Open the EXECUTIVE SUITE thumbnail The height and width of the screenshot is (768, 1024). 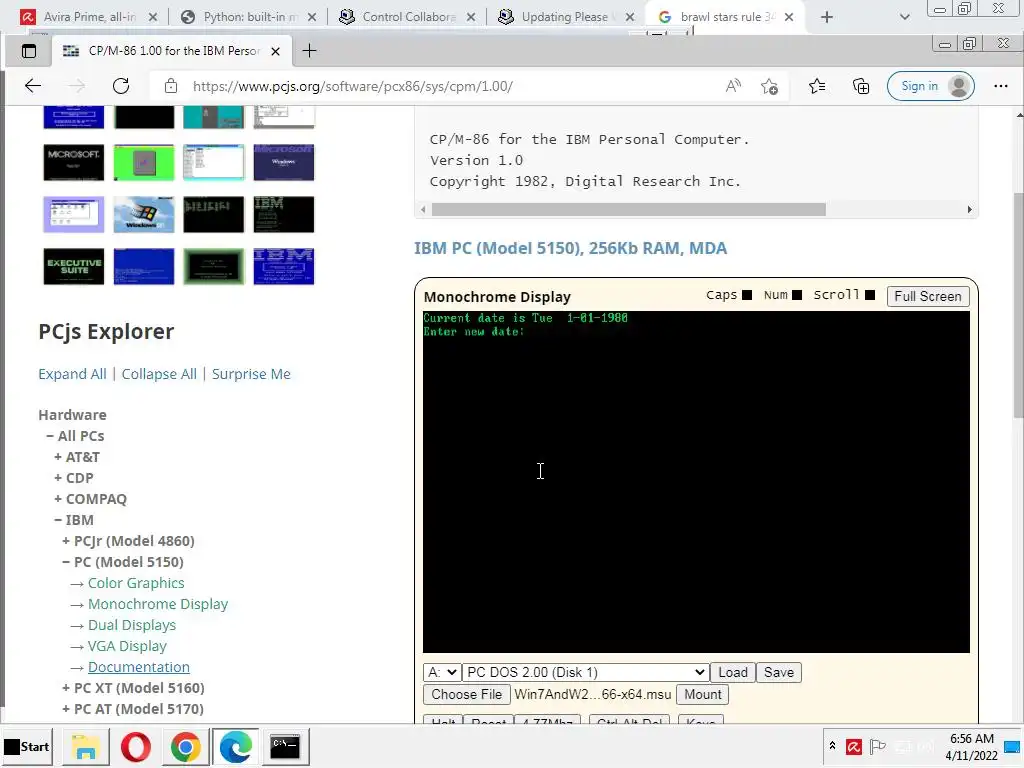click(x=74, y=266)
